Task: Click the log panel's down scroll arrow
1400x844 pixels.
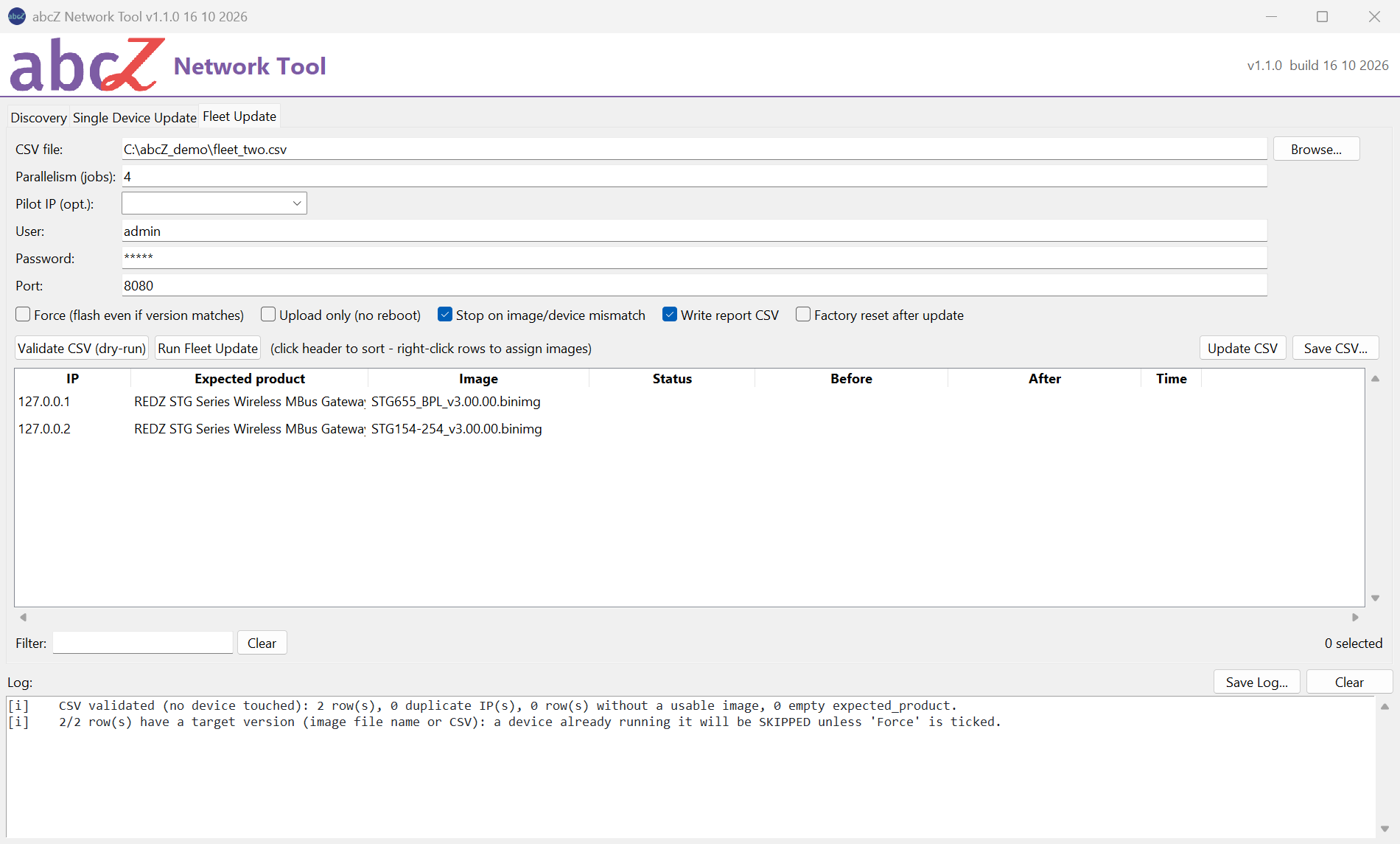Action: tap(1385, 829)
